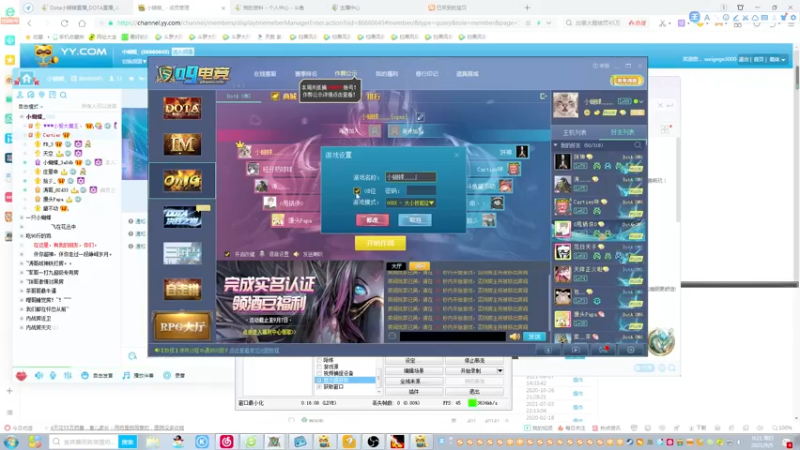The width and height of the screenshot is (800, 450).
Task: Click the red 修改 button in dialog
Action: point(372,220)
